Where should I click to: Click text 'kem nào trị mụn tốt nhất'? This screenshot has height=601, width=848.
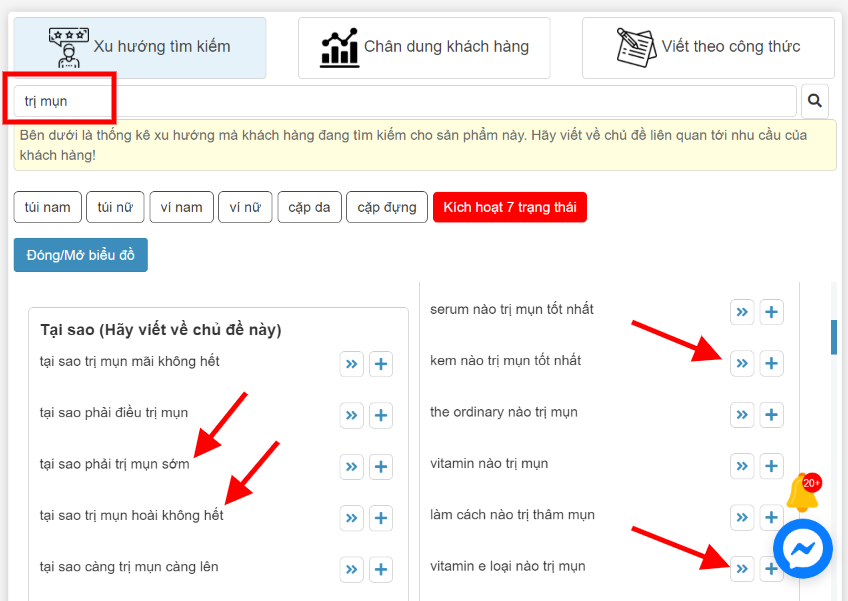(x=505, y=361)
